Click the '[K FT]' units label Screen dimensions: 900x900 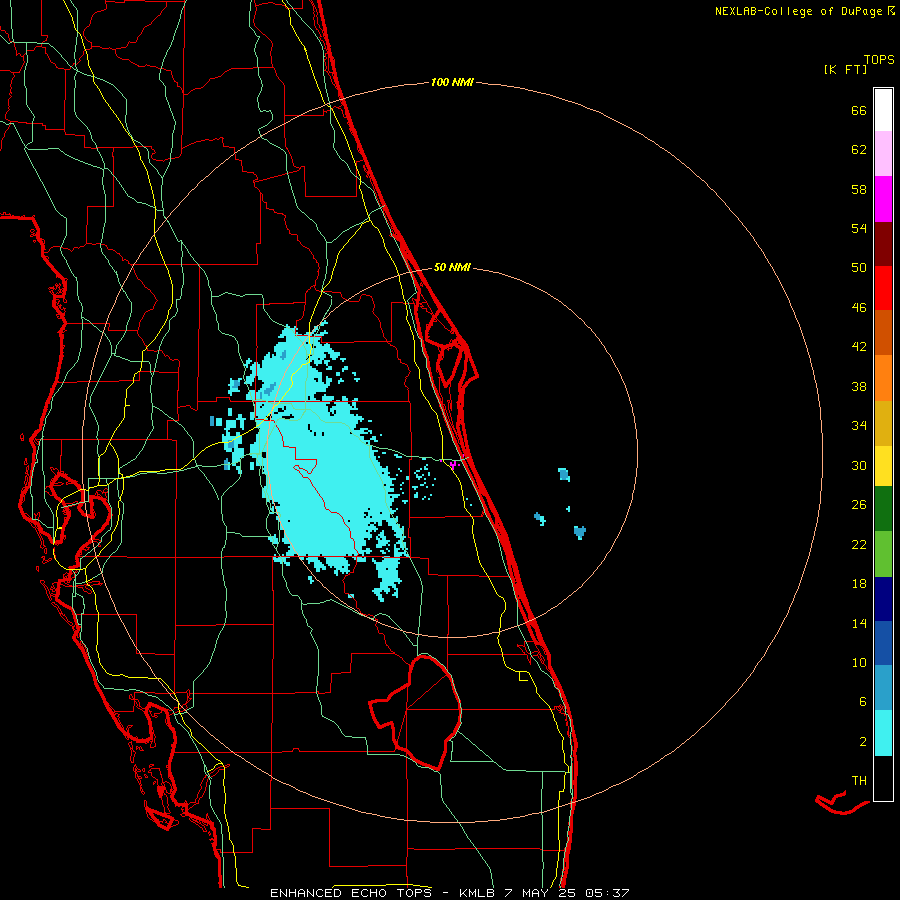click(845, 70)
